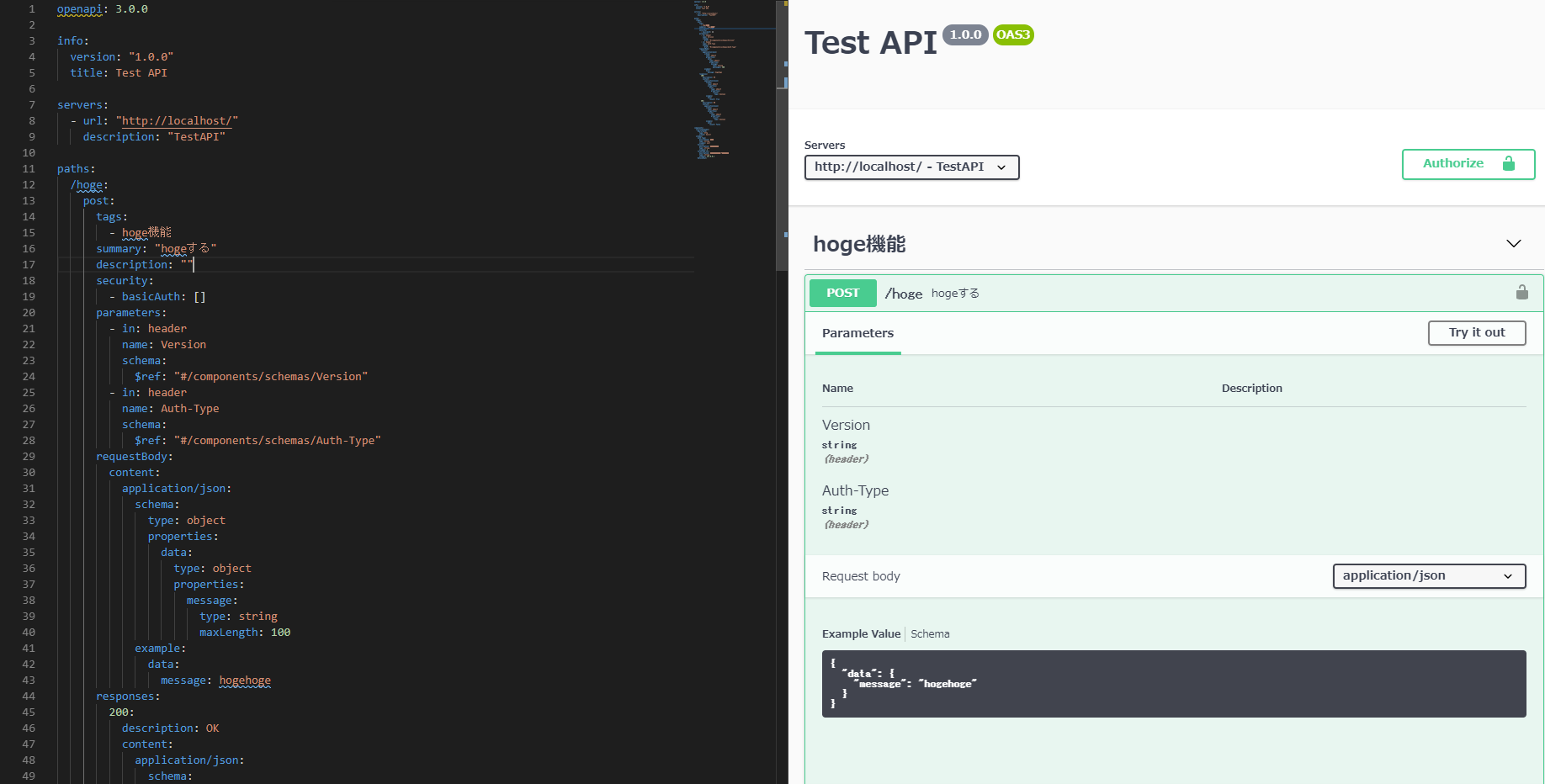Click 'description: OK' line
Viewport: 1545px width, 784px height.
[x=170, y=728]
